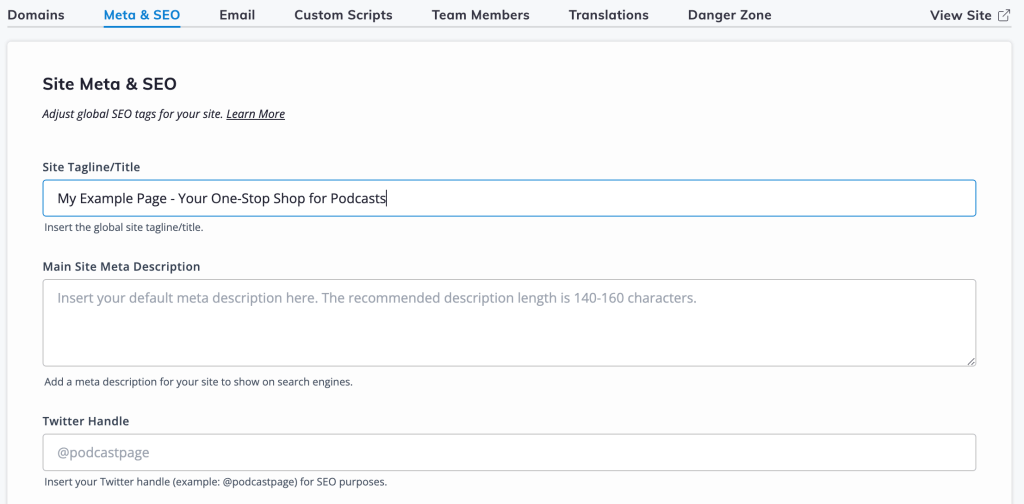Open the Team Members tab

(480, 15)
